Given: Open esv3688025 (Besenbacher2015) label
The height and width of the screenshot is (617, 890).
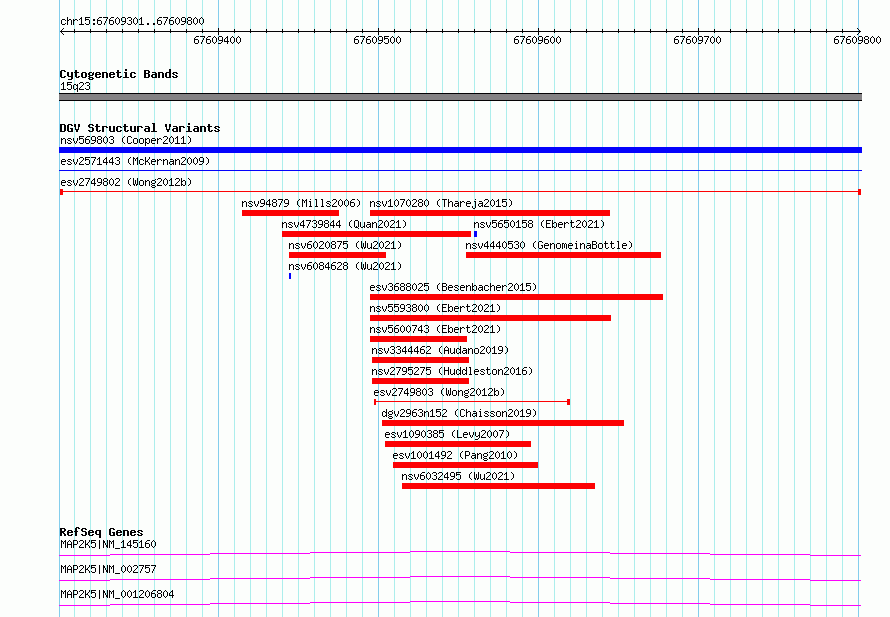Looking at the screenshot, I should pos(453,287).
